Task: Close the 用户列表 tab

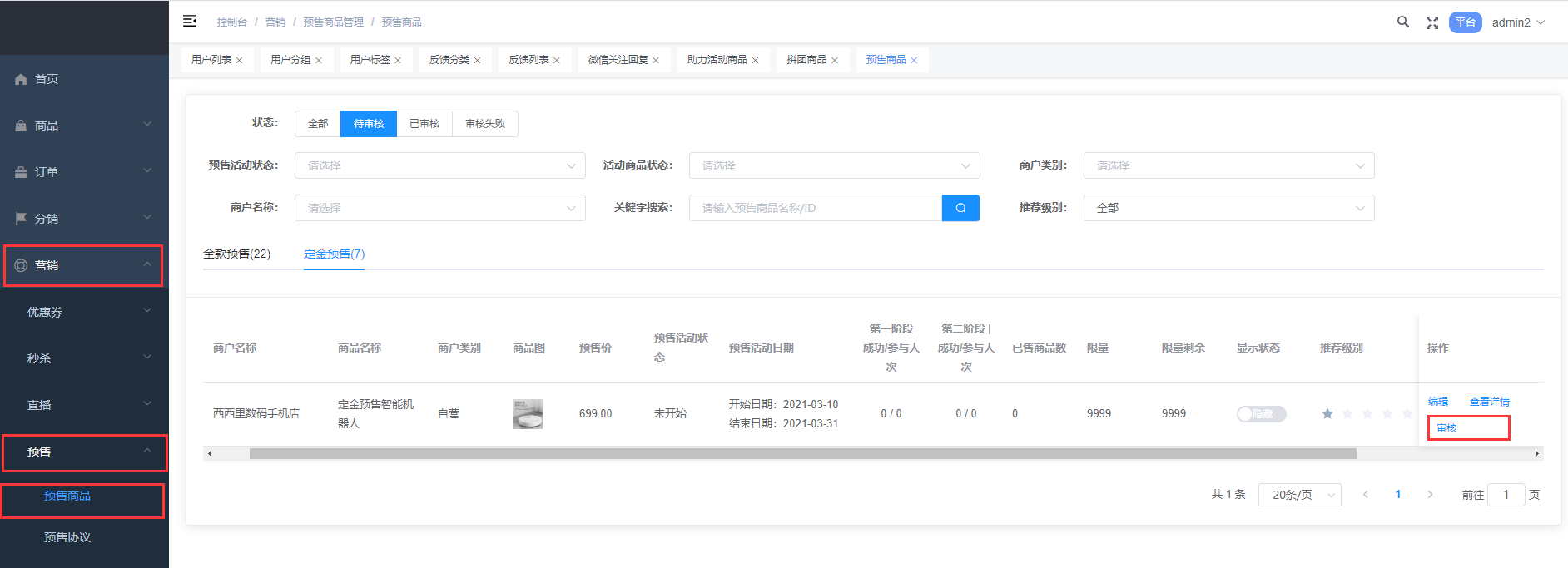Action: [240, 61]
